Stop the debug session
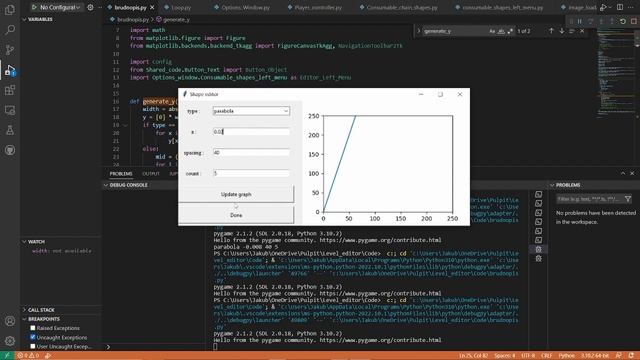The height and width of the screenshot is (360, 640). point(633,21)
